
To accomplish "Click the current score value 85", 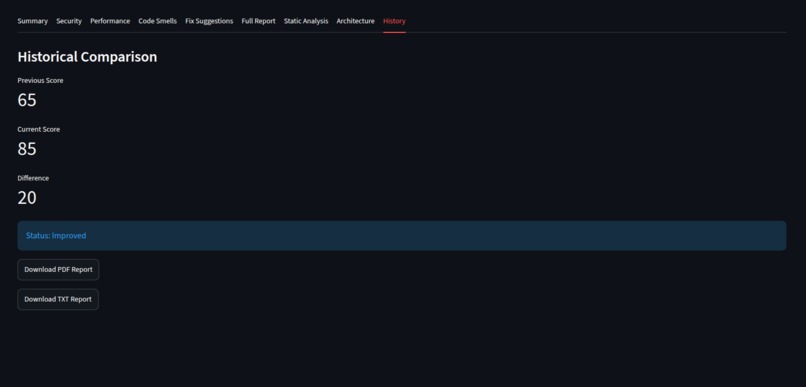I will click(27, 149).
